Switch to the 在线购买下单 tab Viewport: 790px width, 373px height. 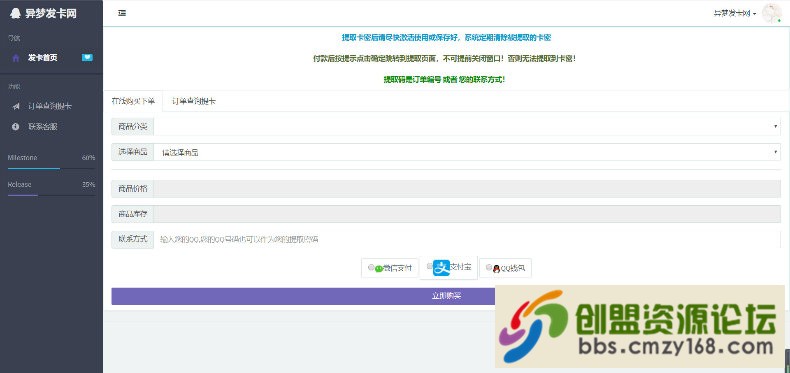[134, 101]
